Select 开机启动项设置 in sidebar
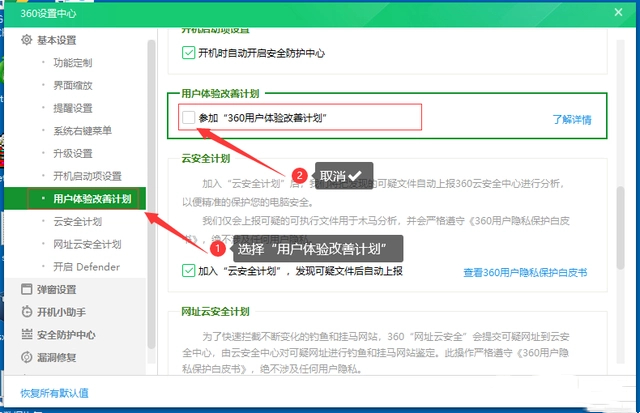The width and height of the screenshot is (640, 413). click(x=87, y=176)
